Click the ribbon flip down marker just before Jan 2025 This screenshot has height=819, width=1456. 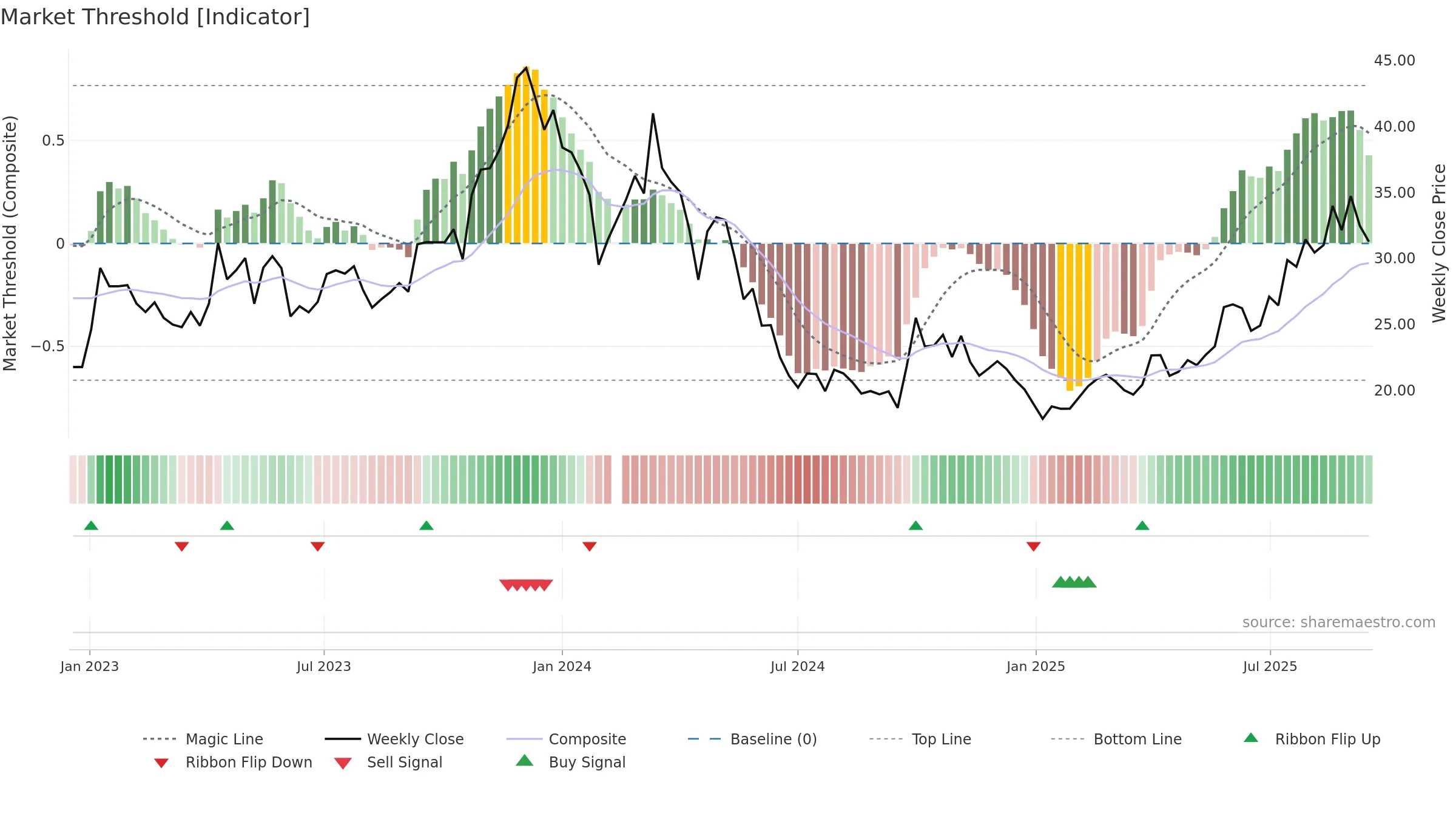tap(1034, 547)
